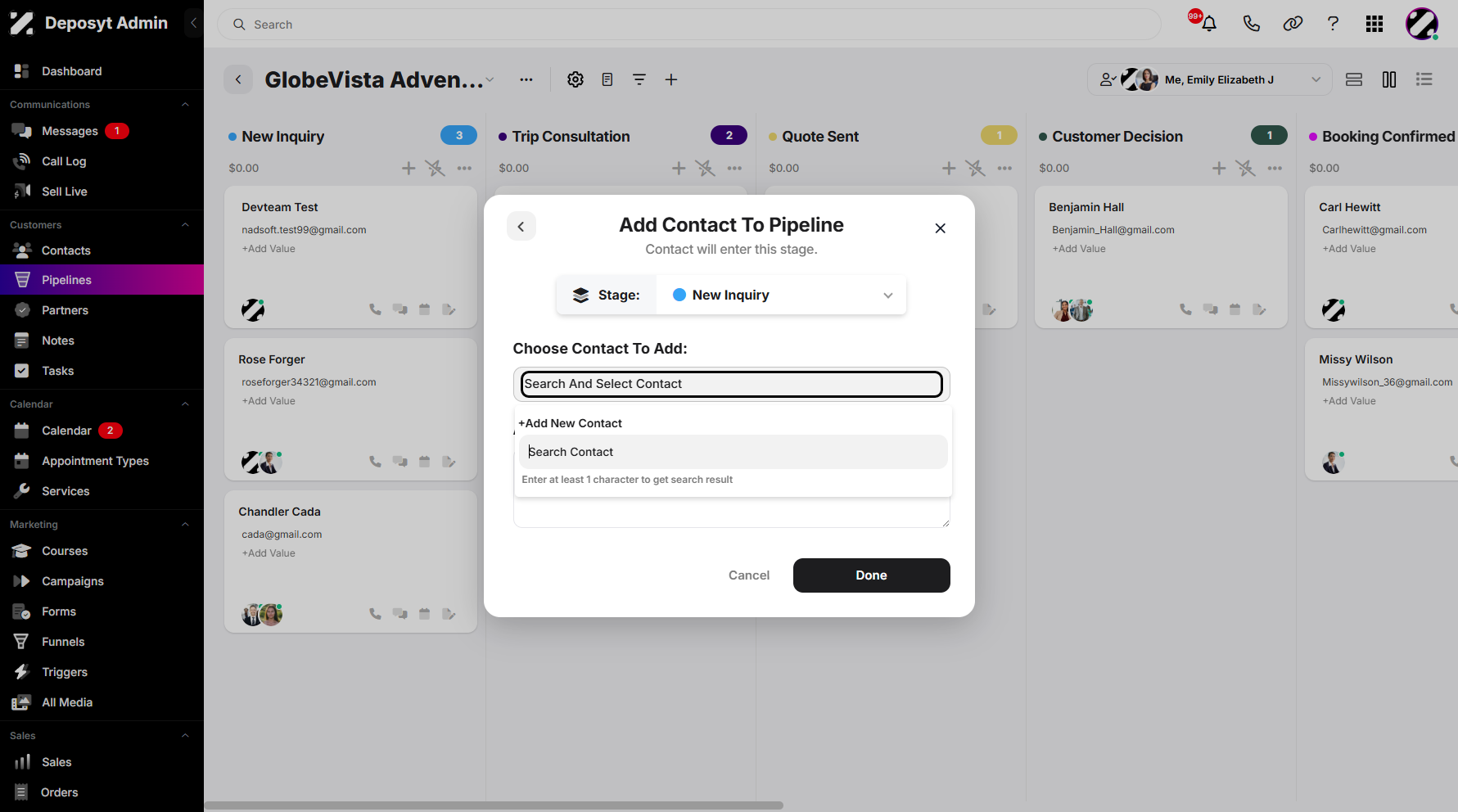Call Devteam Test via phone icon
1458x812 pixels.
tap(375, 309)
